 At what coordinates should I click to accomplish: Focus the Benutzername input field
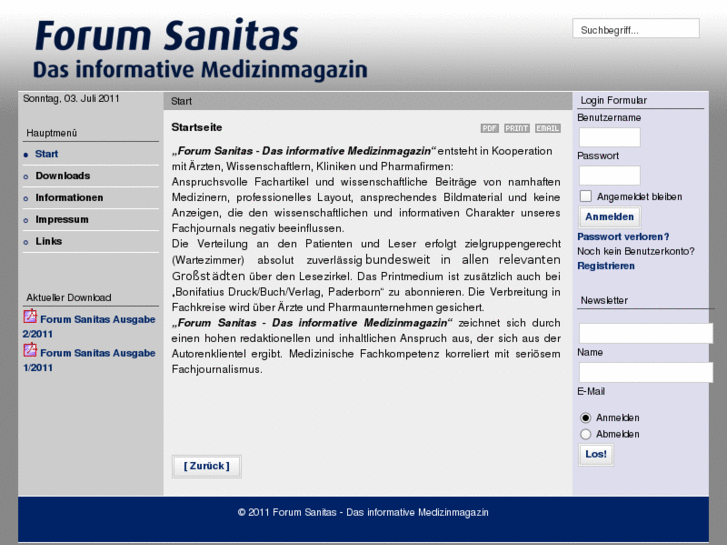pyautogui.click(x=609, y=137)
